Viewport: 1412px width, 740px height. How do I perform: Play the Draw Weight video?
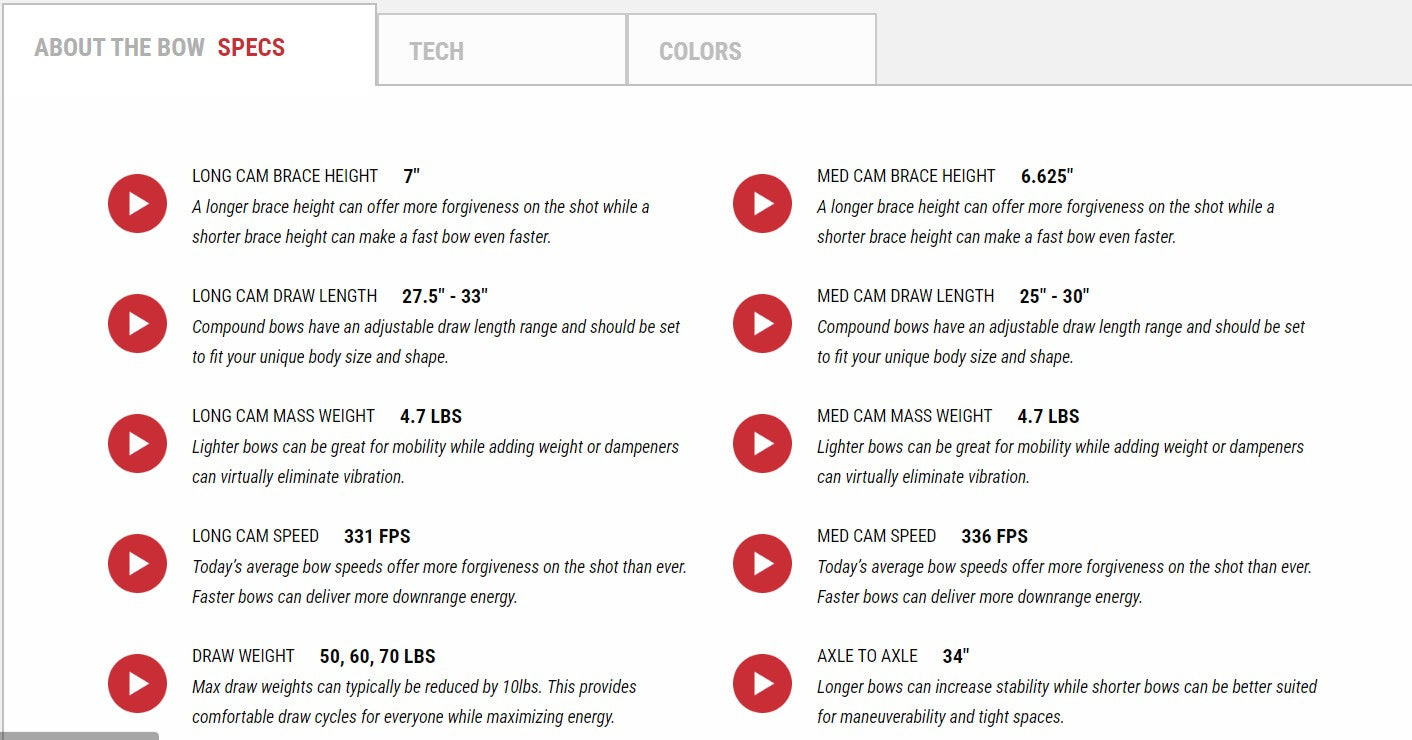point(137,684)
